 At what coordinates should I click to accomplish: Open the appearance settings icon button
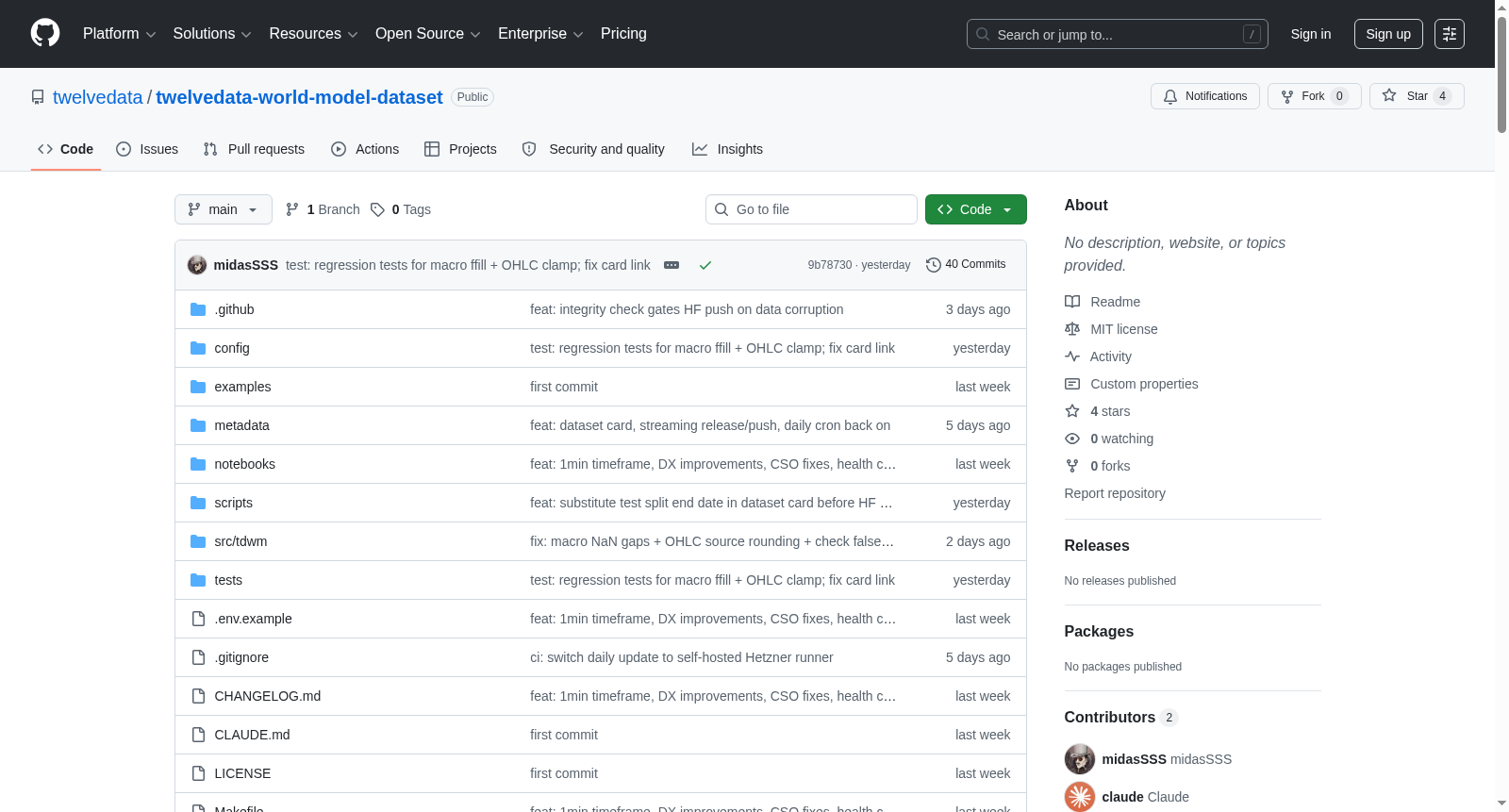coord(1450,34)
